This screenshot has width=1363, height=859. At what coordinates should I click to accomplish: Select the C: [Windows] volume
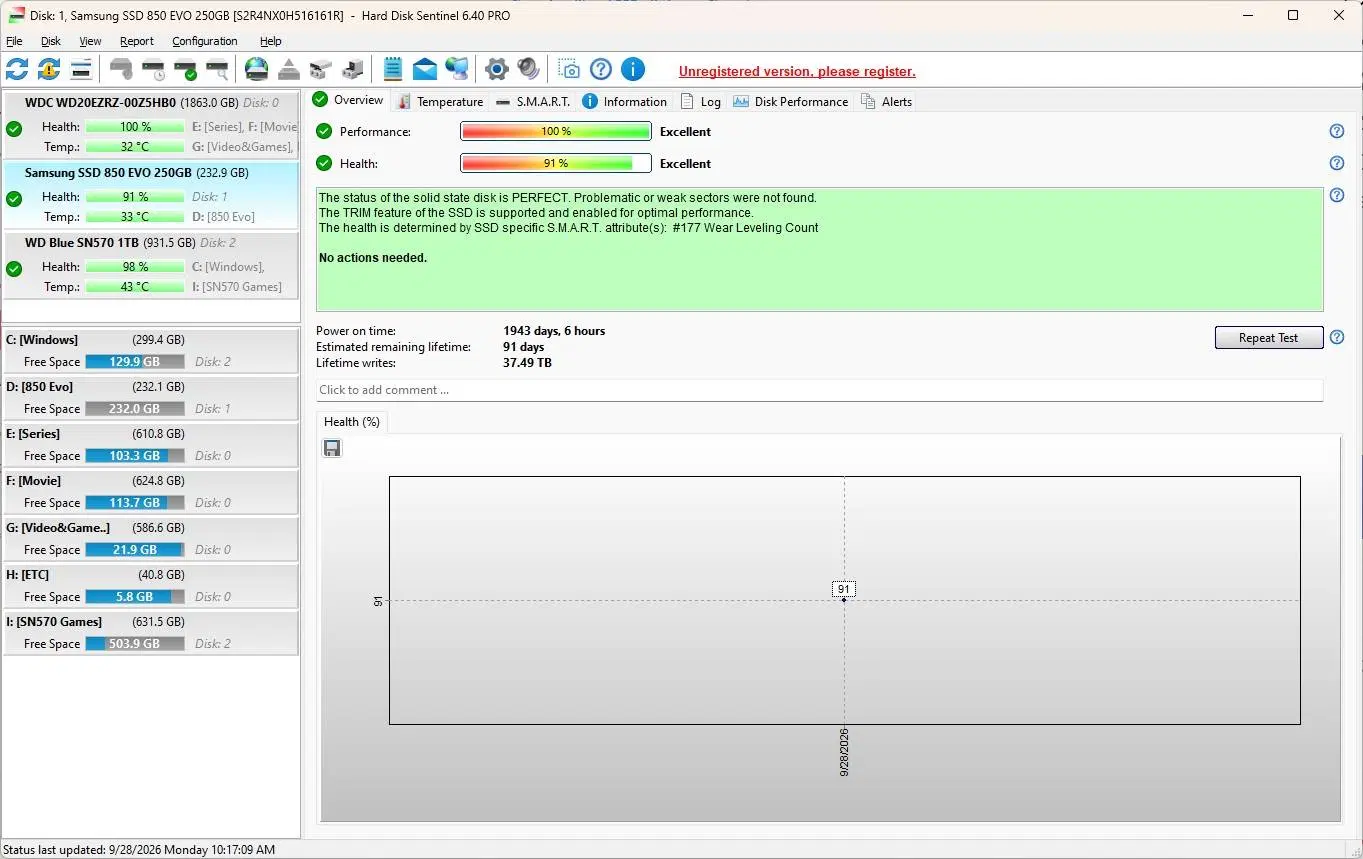point(151,350)
